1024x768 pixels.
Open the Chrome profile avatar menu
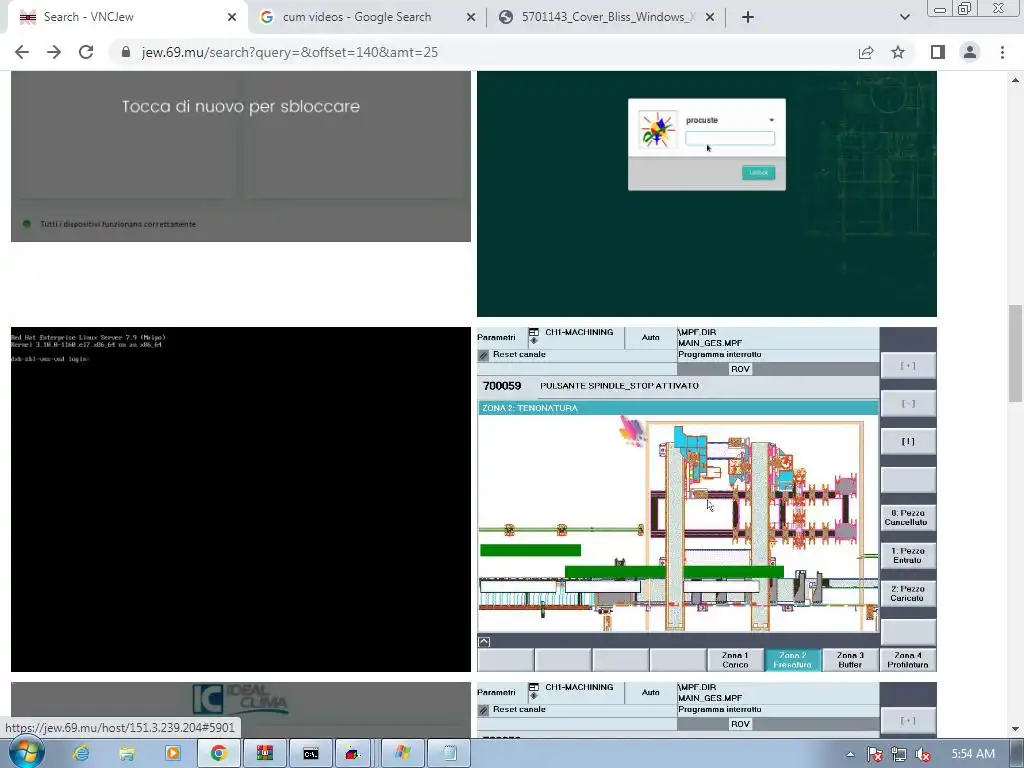[x=970, y=52]
